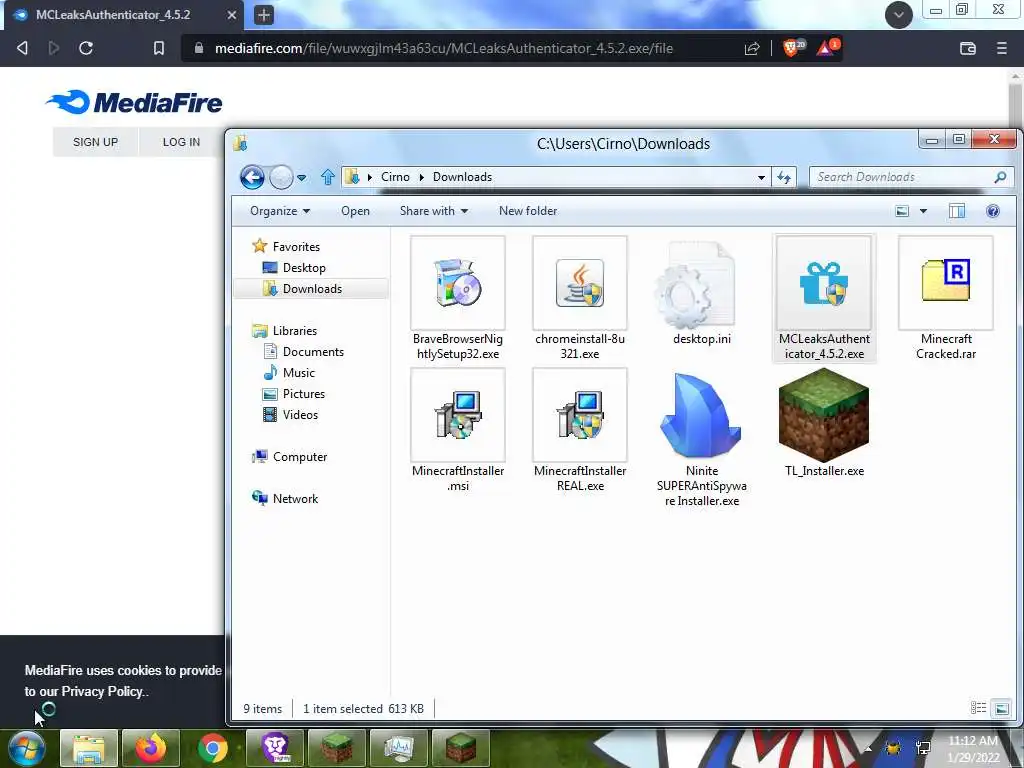Viewport: 1024px width, 768px height.
Task: Select the TL_Installer.exe grass block icon
Action: 824,415
